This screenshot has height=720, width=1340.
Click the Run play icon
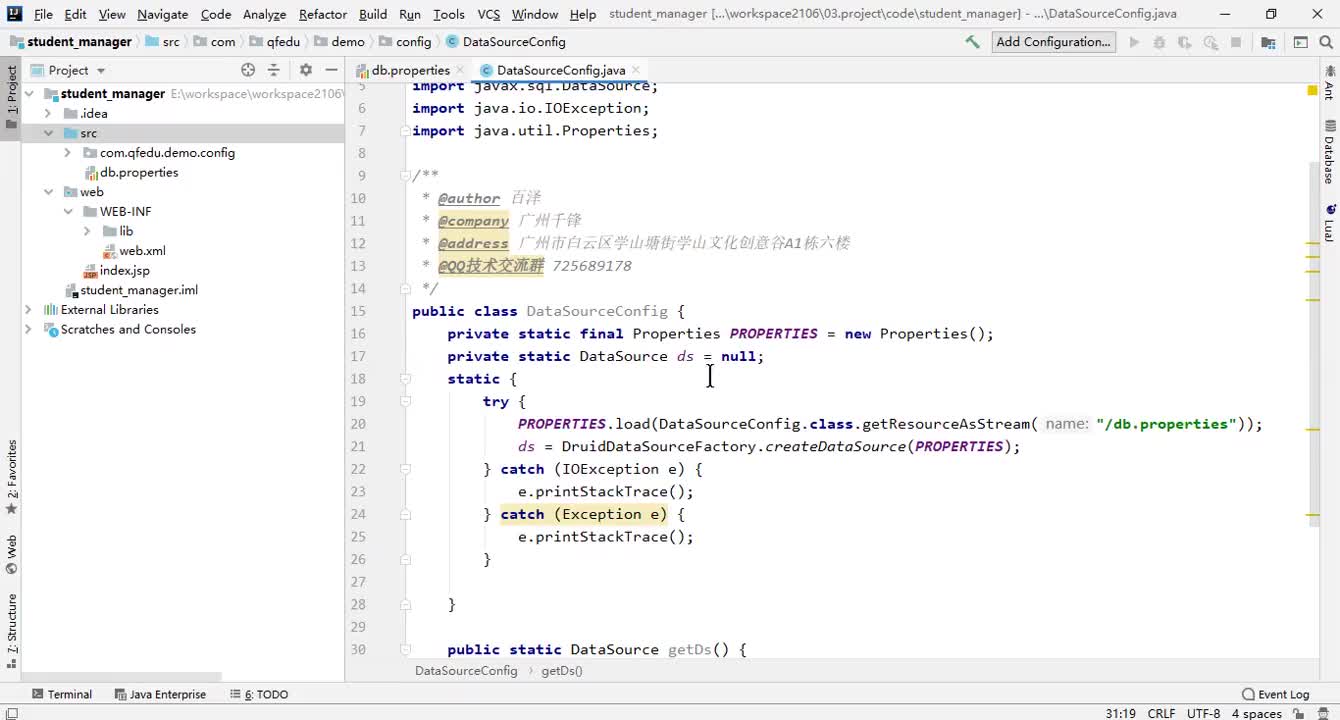coord(1134,42)
